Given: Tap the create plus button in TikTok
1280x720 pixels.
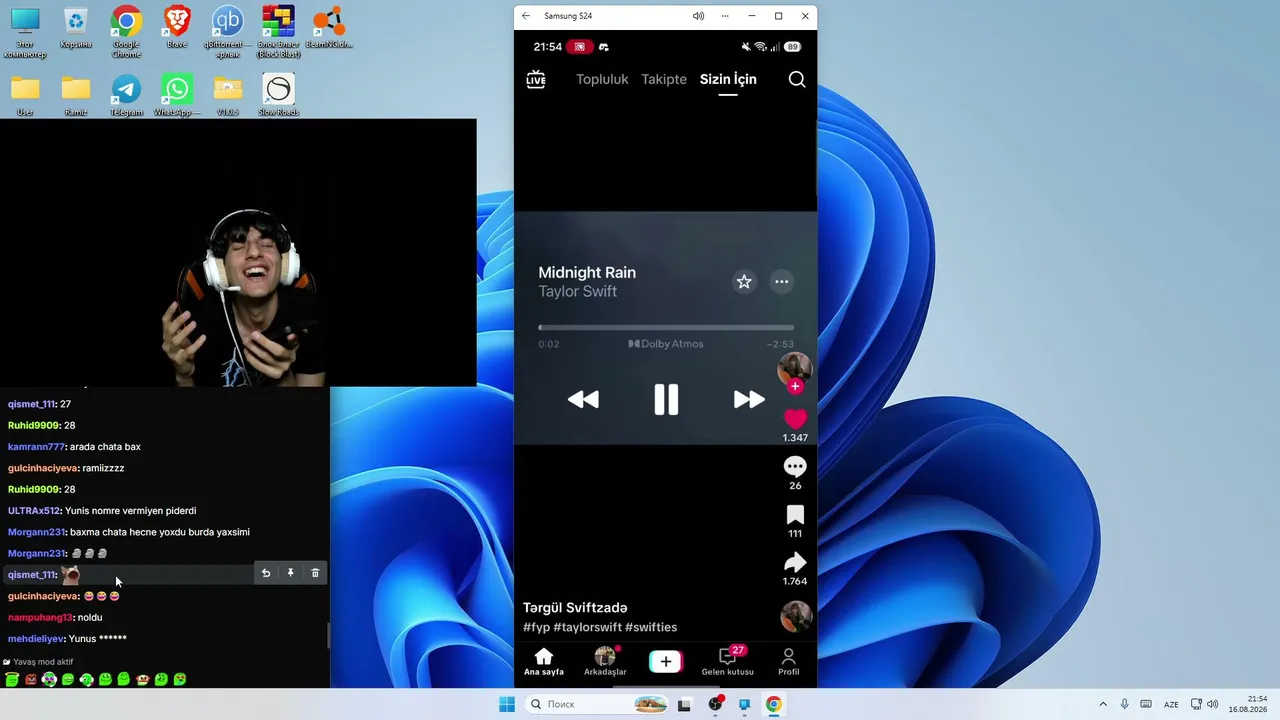Looking at the screenshot, I should (666, 662).
